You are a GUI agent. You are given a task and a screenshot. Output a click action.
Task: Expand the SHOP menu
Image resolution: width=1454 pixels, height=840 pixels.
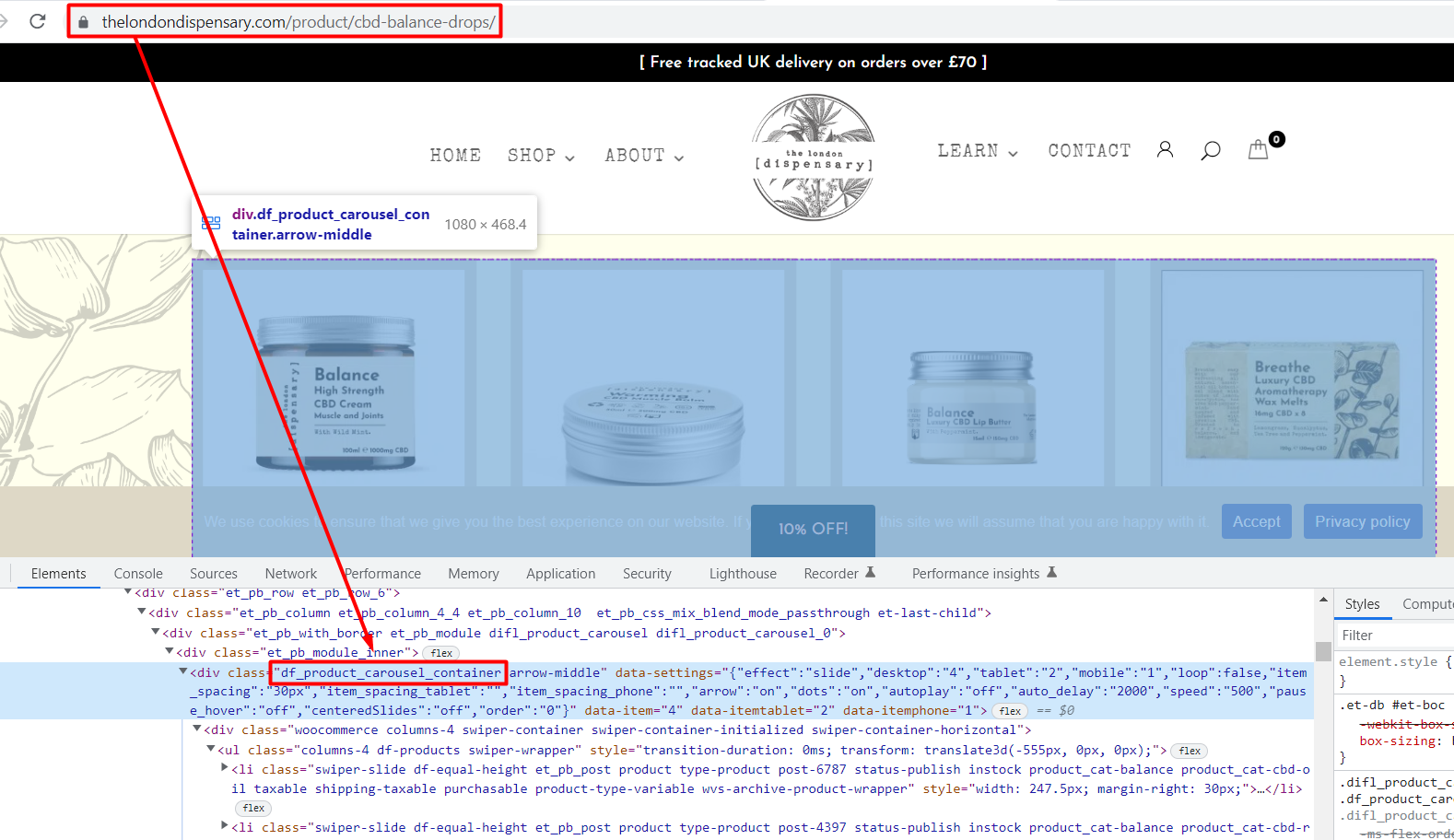coord(541,156)
